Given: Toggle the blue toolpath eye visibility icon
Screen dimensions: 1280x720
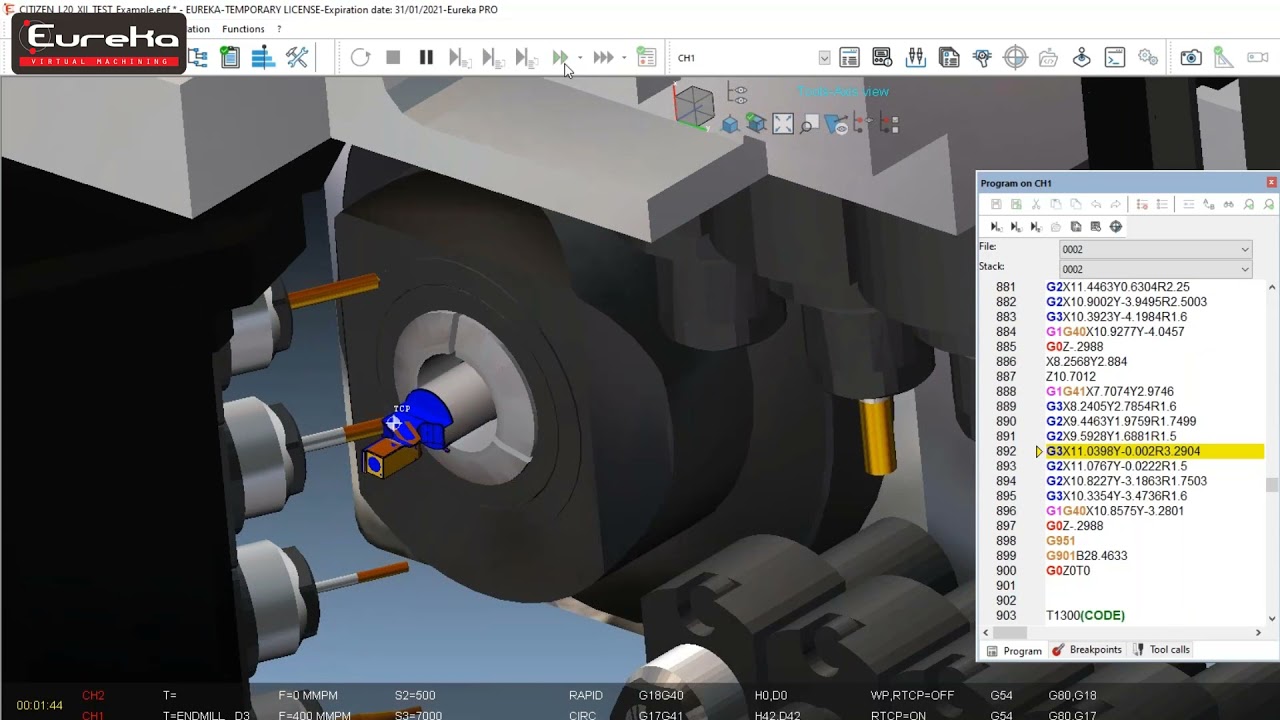Looking at the screenshot, I should (x=836, y=124).
